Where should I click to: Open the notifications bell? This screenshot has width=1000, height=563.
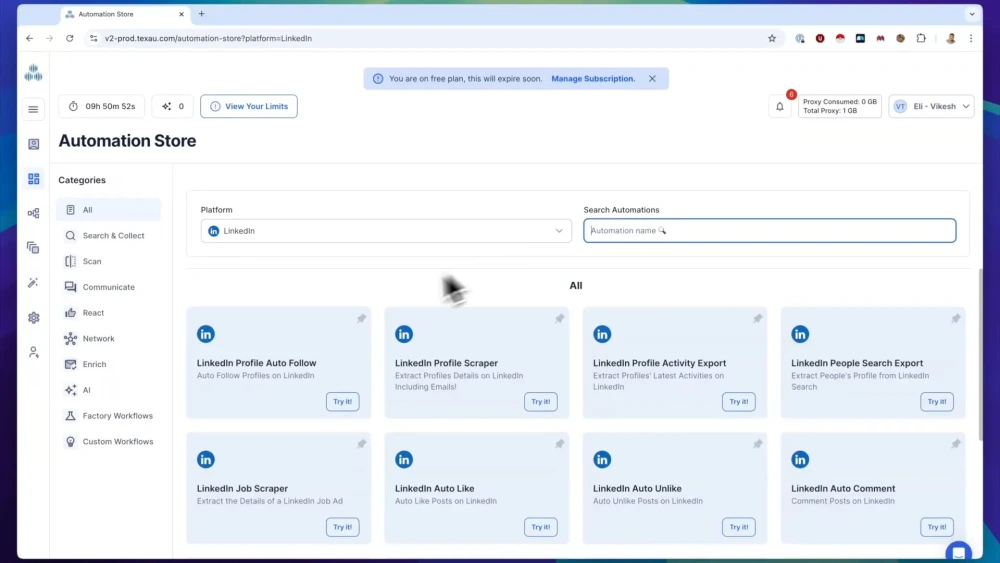click(779, 106)
